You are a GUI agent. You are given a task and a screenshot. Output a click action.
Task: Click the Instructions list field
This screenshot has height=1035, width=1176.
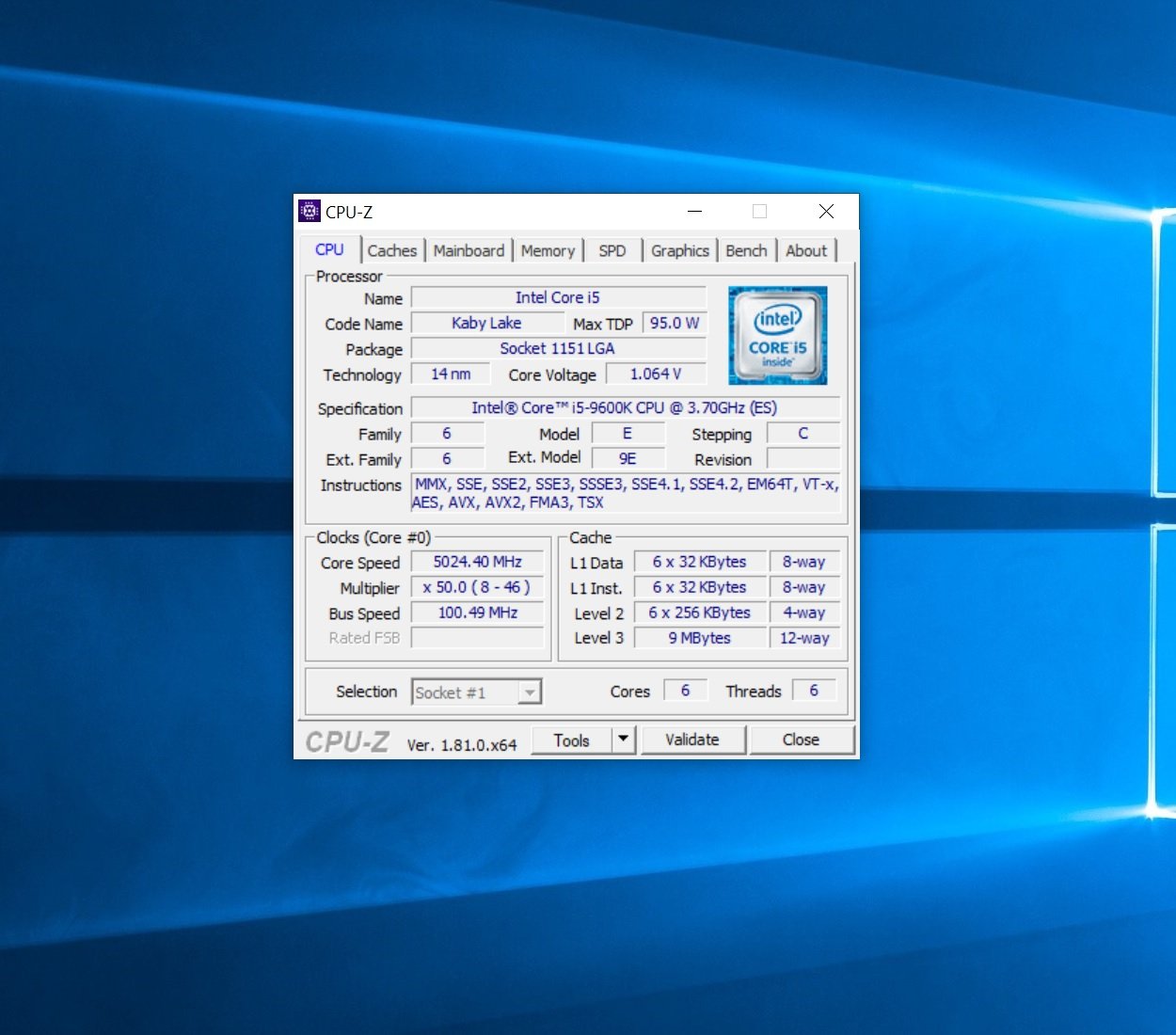pyautogui.click(x=626, y=493)
